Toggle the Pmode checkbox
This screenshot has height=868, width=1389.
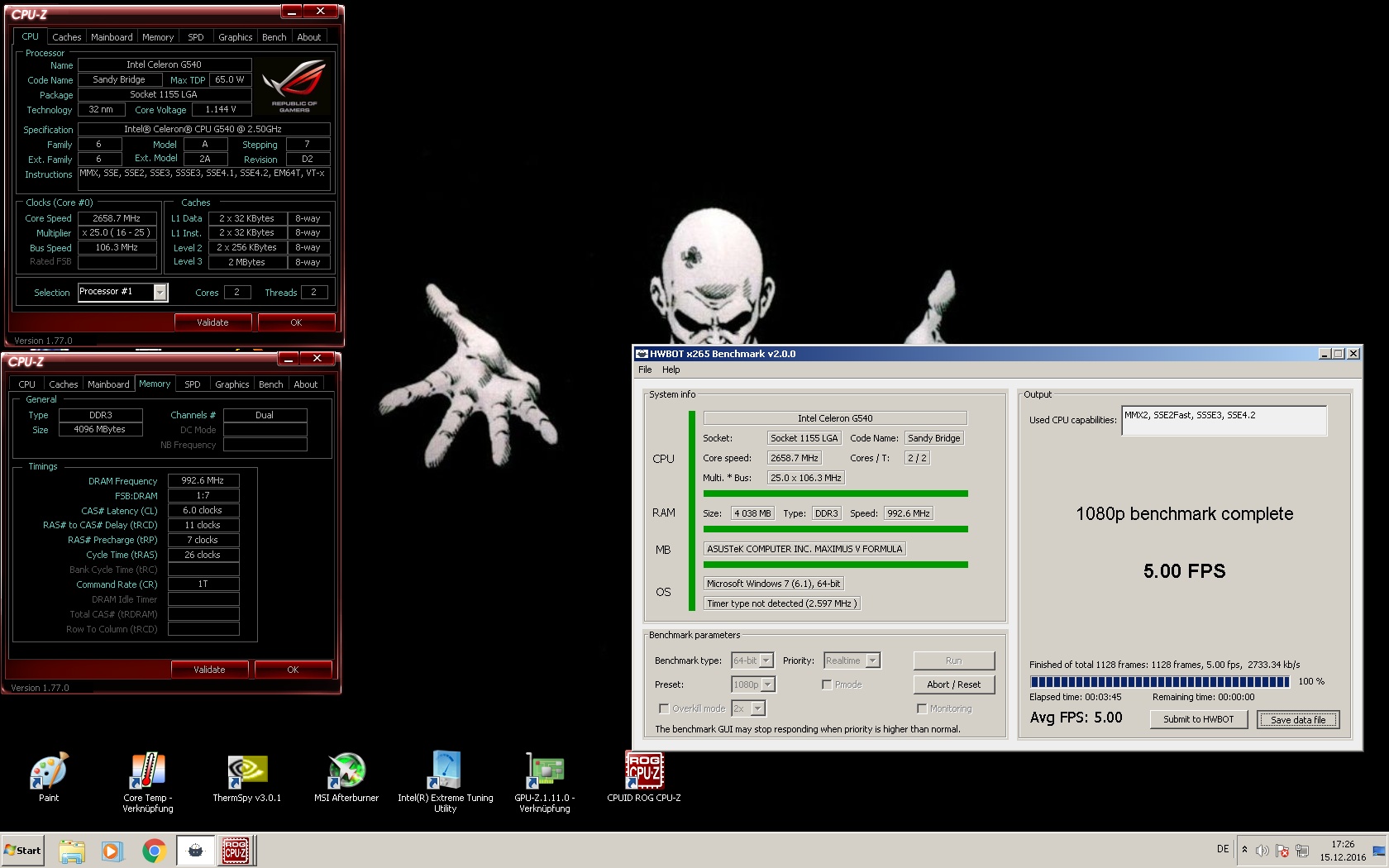click(x=827, y=684)
